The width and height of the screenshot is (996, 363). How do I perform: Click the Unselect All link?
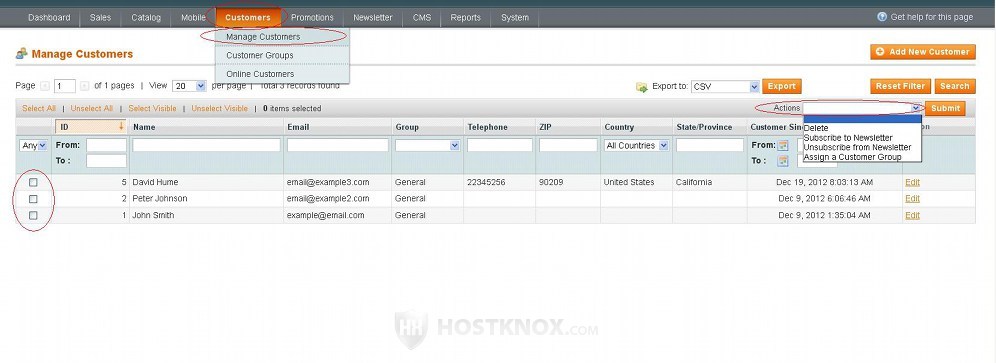click(91, 109)
